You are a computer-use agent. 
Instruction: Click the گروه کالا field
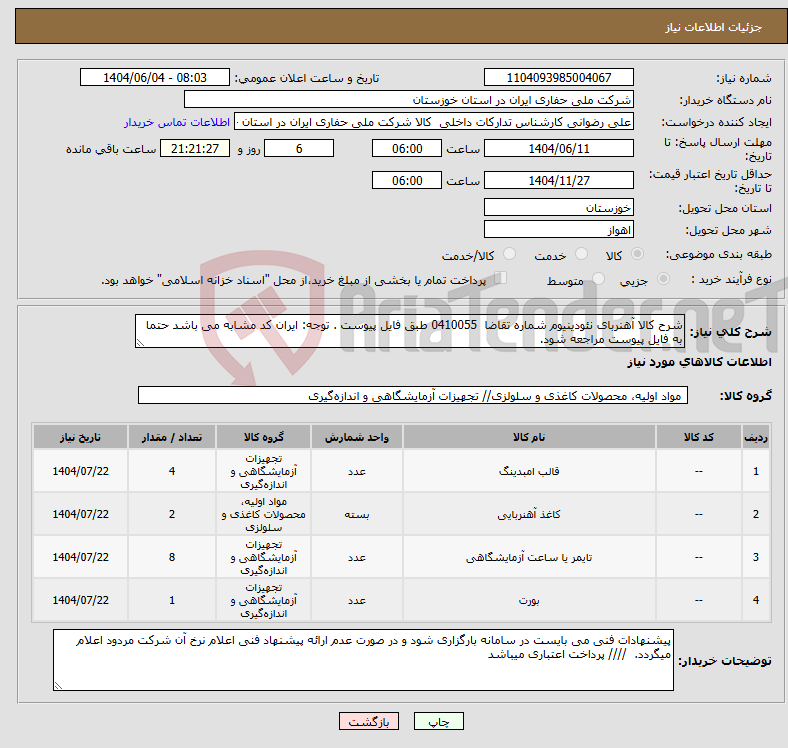click(413, 395)
